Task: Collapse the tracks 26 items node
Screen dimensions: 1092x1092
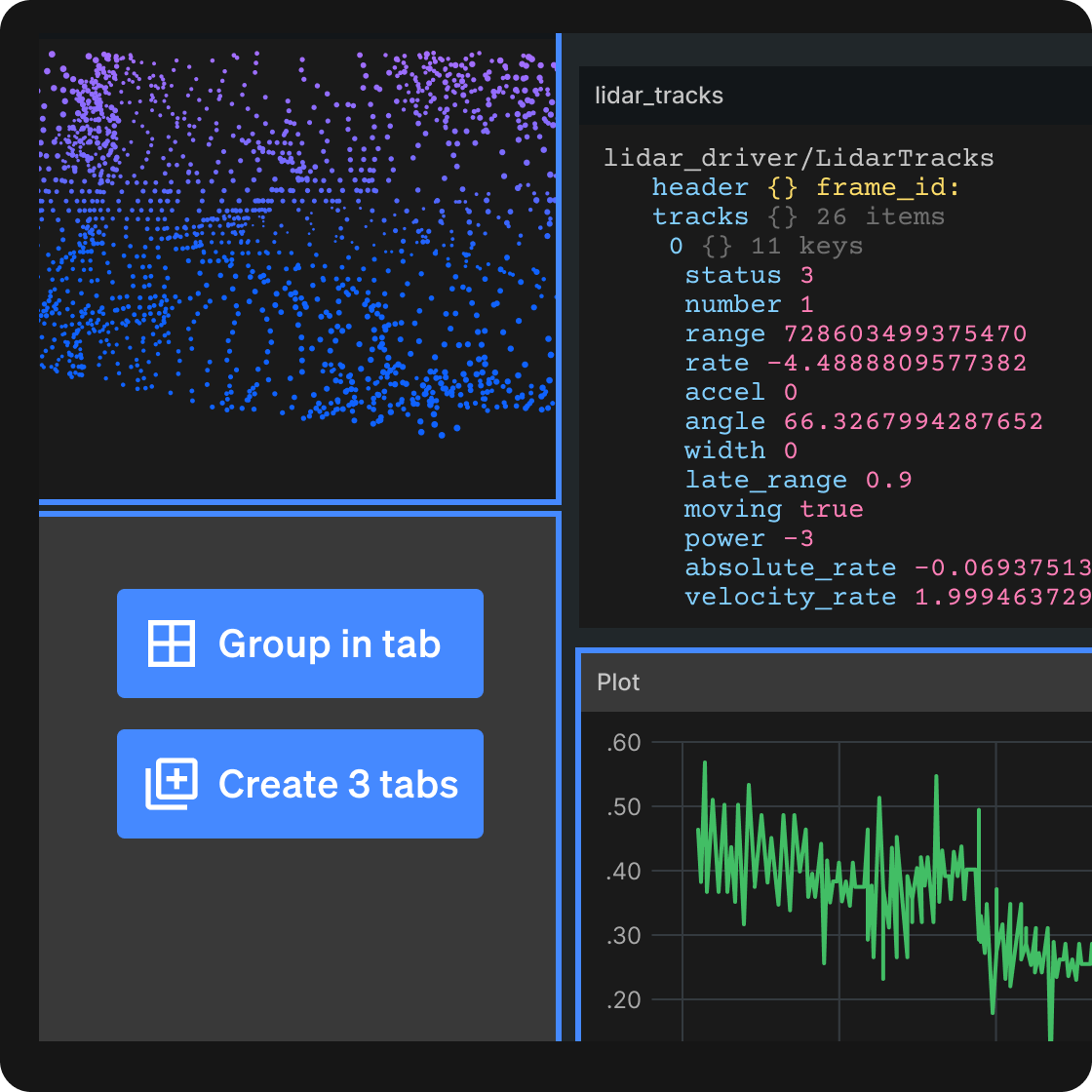Action: pyautogui.click(x=699, y=216)
